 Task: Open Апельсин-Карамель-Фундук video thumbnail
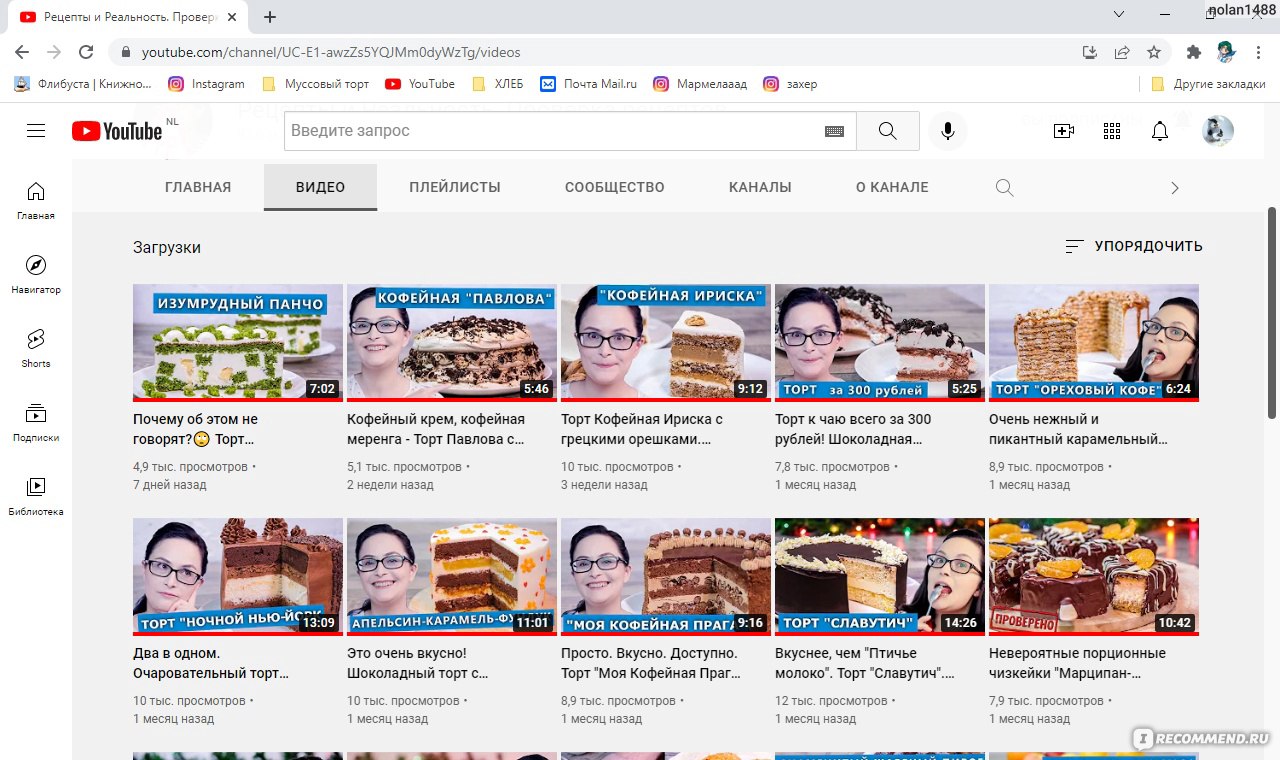(452, 577)
